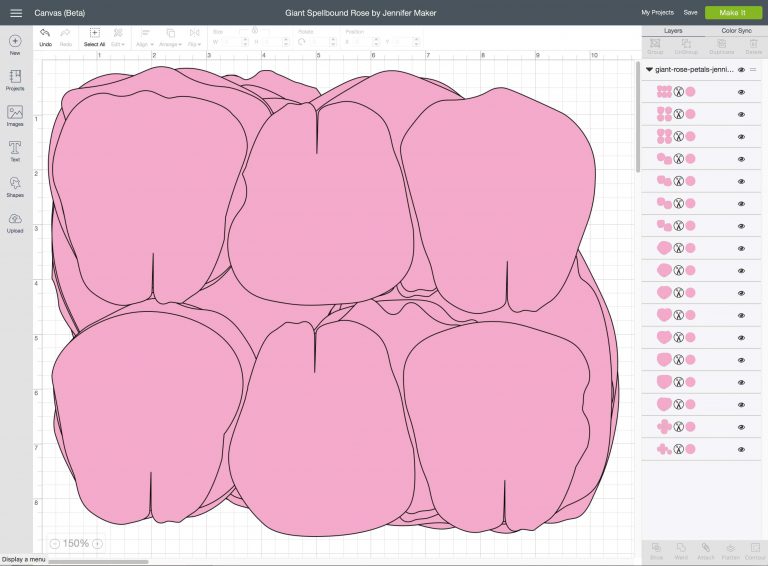Toggle eye on the sixth layer
The image size is (768, 566).
tap(741, 204)
